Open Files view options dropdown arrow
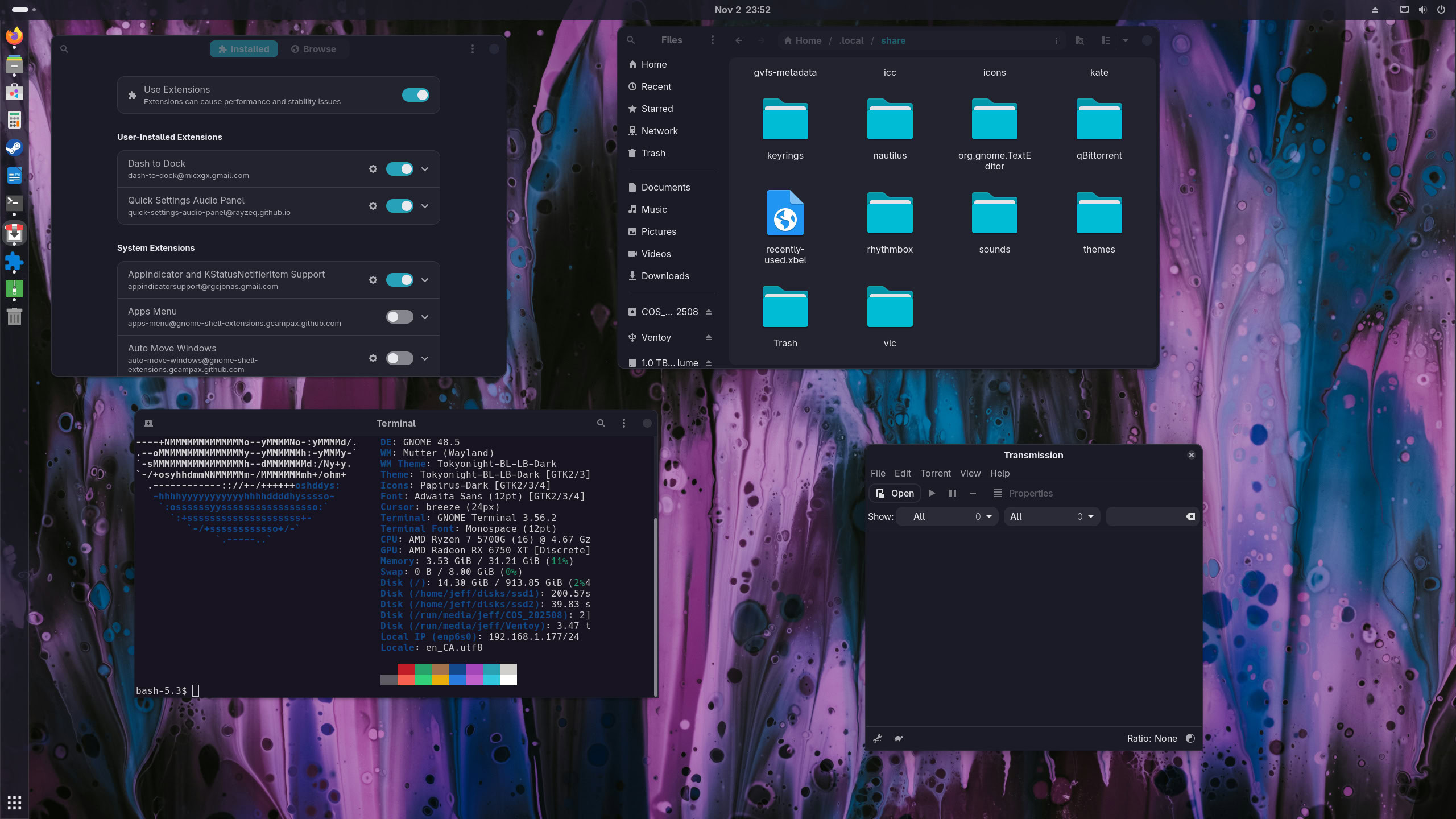The width and height of the screenshot is (1456, 819). pos(1125,40)
